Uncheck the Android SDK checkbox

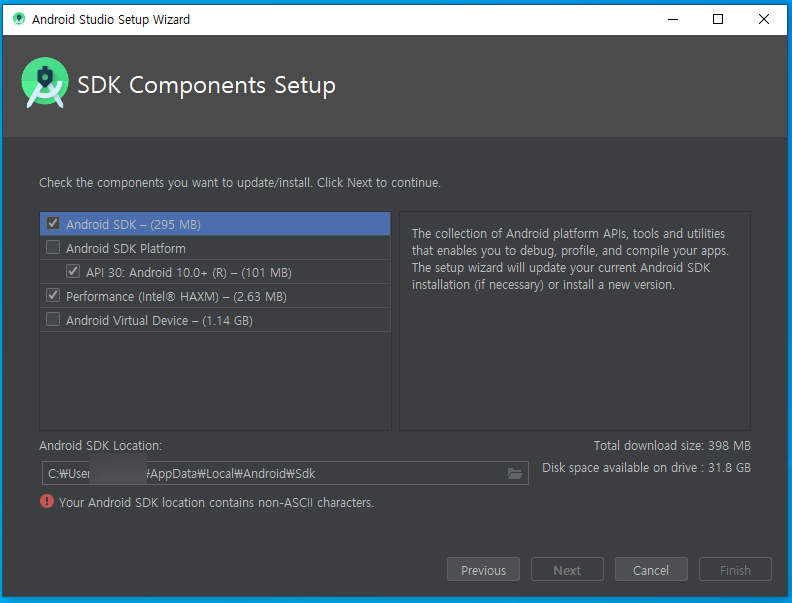click(x=53, y=223)
